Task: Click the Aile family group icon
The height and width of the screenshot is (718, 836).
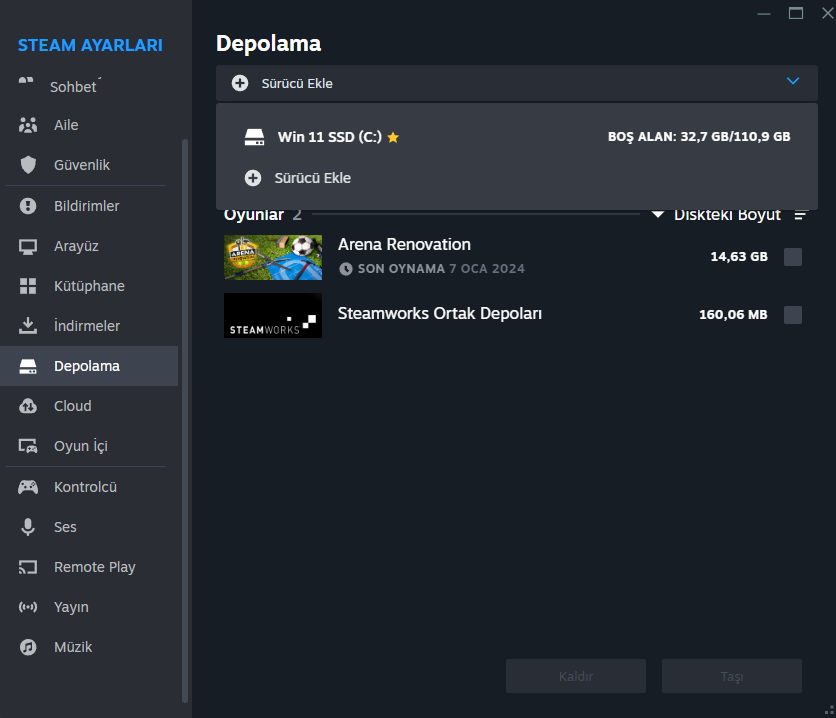Action: [x=28, y=125]
